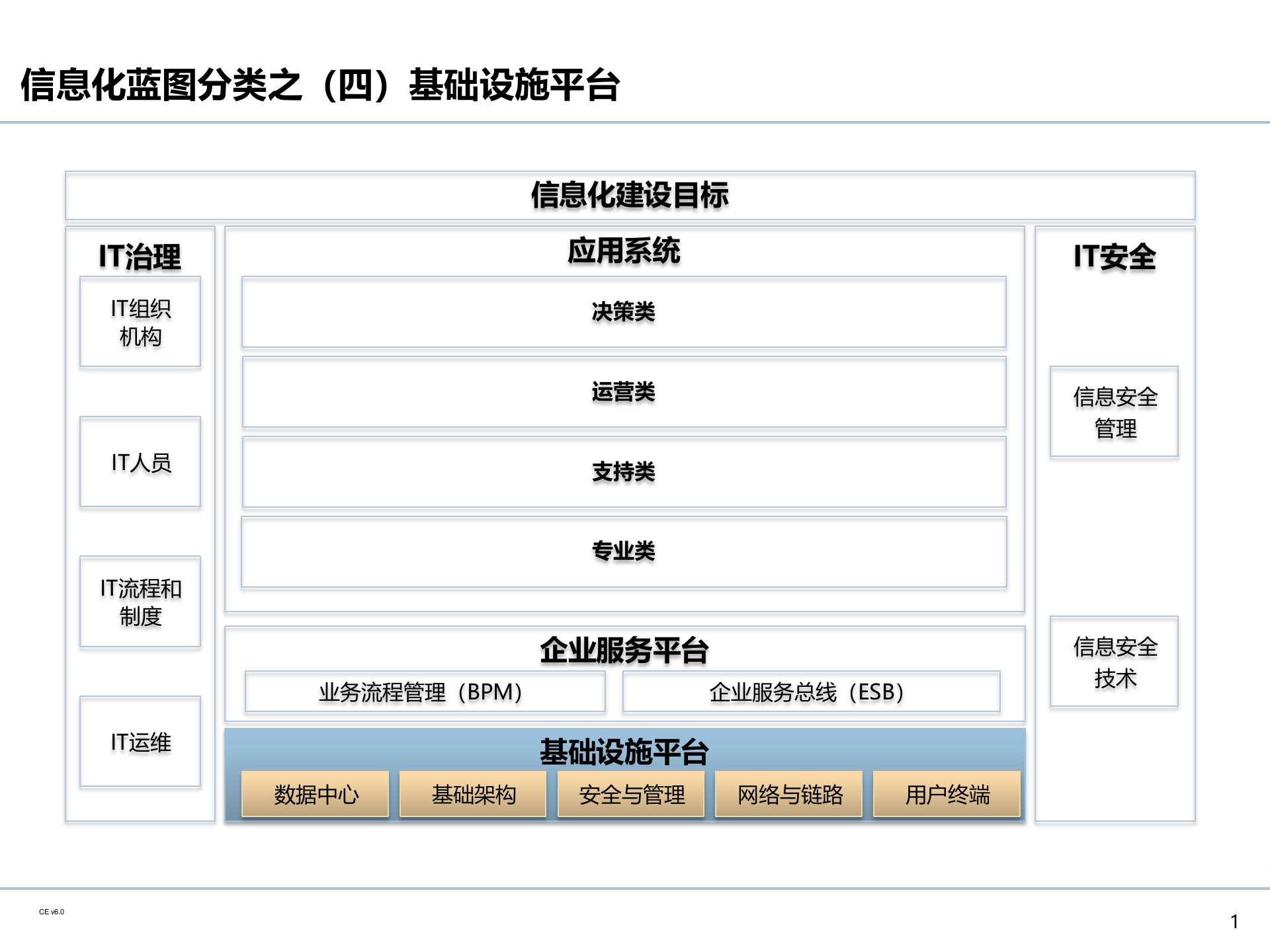Click the 专业类 application row
This screenshot has width=1270, height=952.
pos(624,551)
